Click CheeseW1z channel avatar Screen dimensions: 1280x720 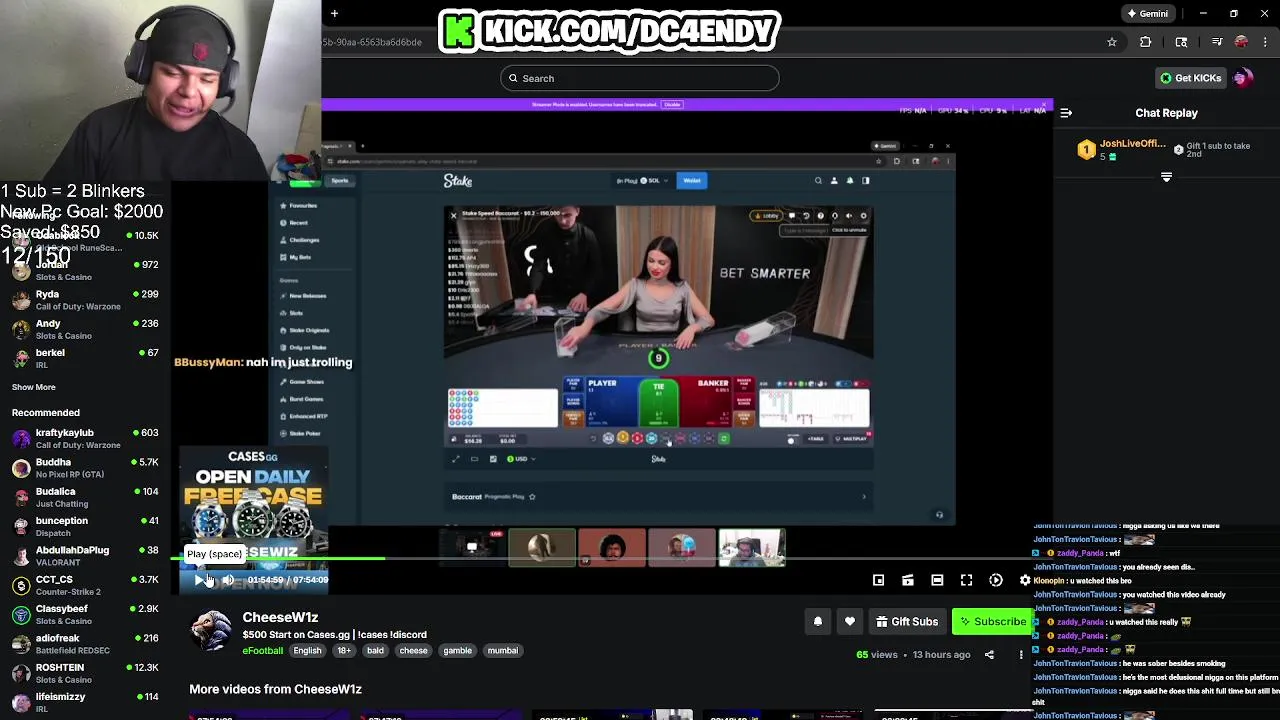tap(211, 632)
